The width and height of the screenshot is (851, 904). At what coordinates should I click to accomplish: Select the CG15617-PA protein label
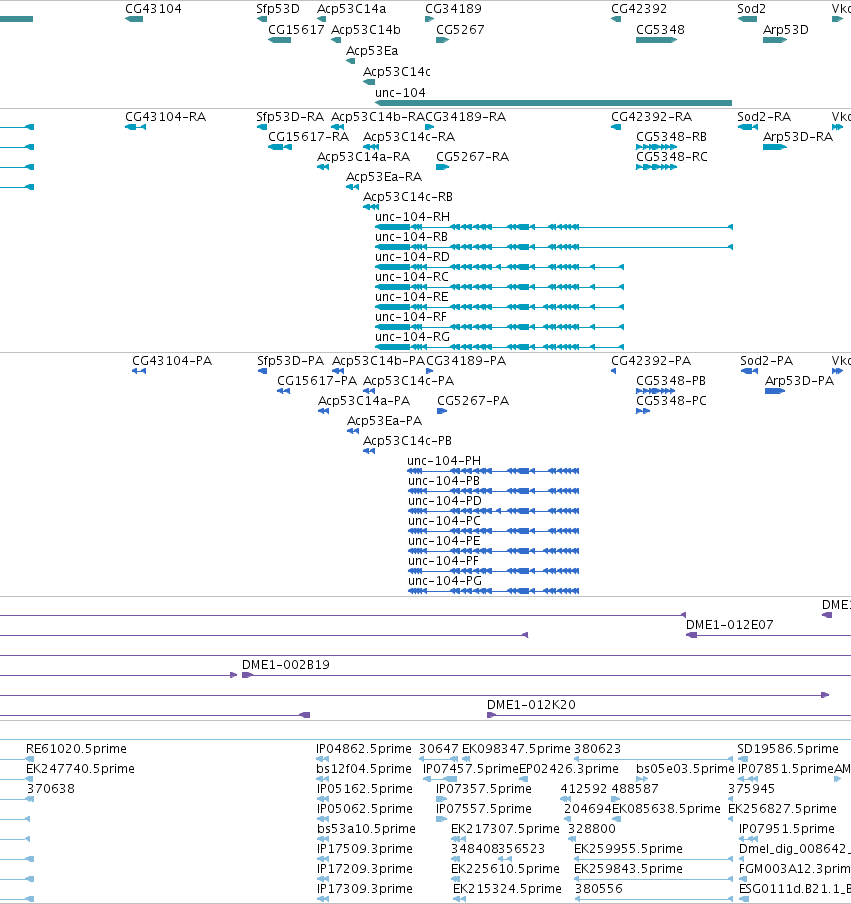(317, 381)
